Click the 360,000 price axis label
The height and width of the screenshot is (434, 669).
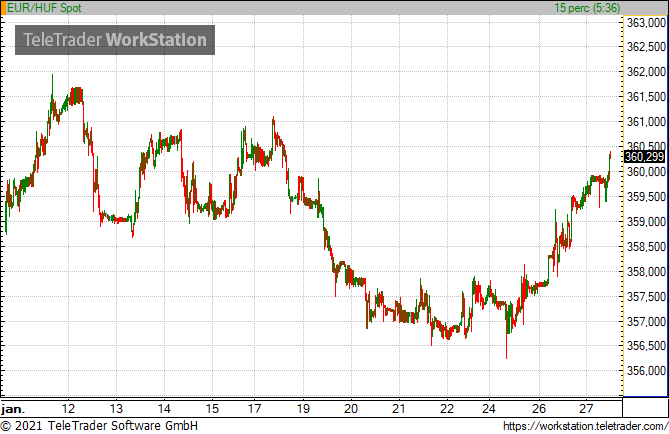tap(646, 172)
